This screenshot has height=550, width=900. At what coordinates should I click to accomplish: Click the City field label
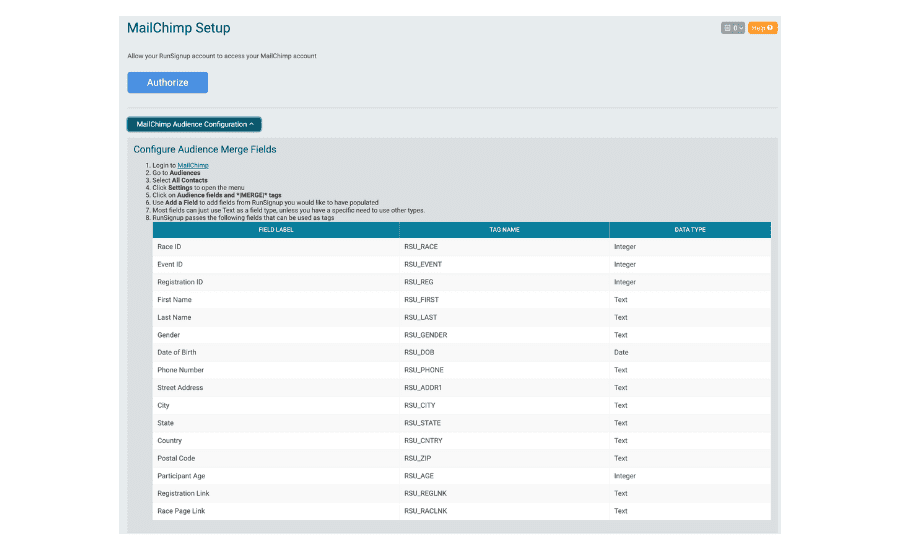point(163,405)
